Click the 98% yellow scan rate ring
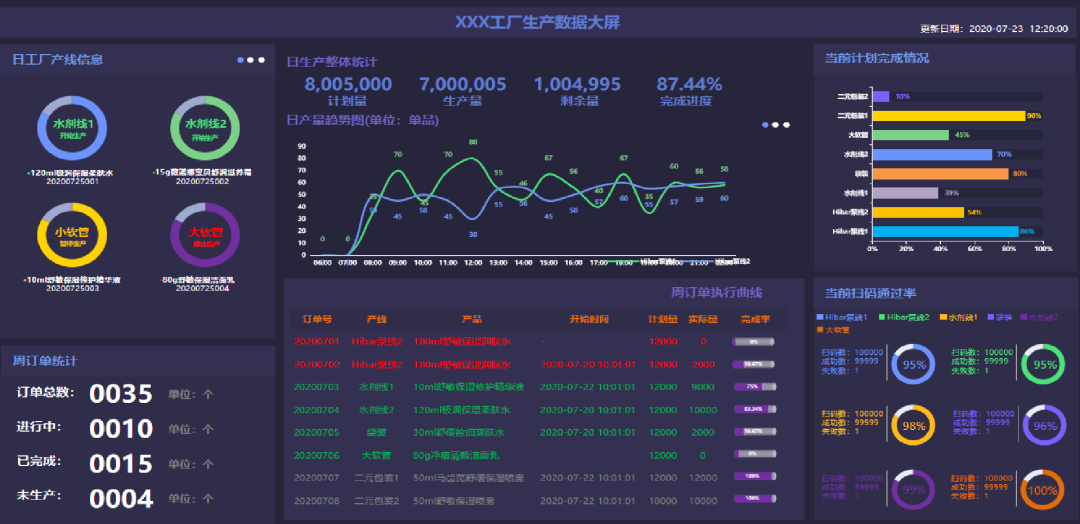The height and width of the screenshot is (524, 1080). point(913,425)
